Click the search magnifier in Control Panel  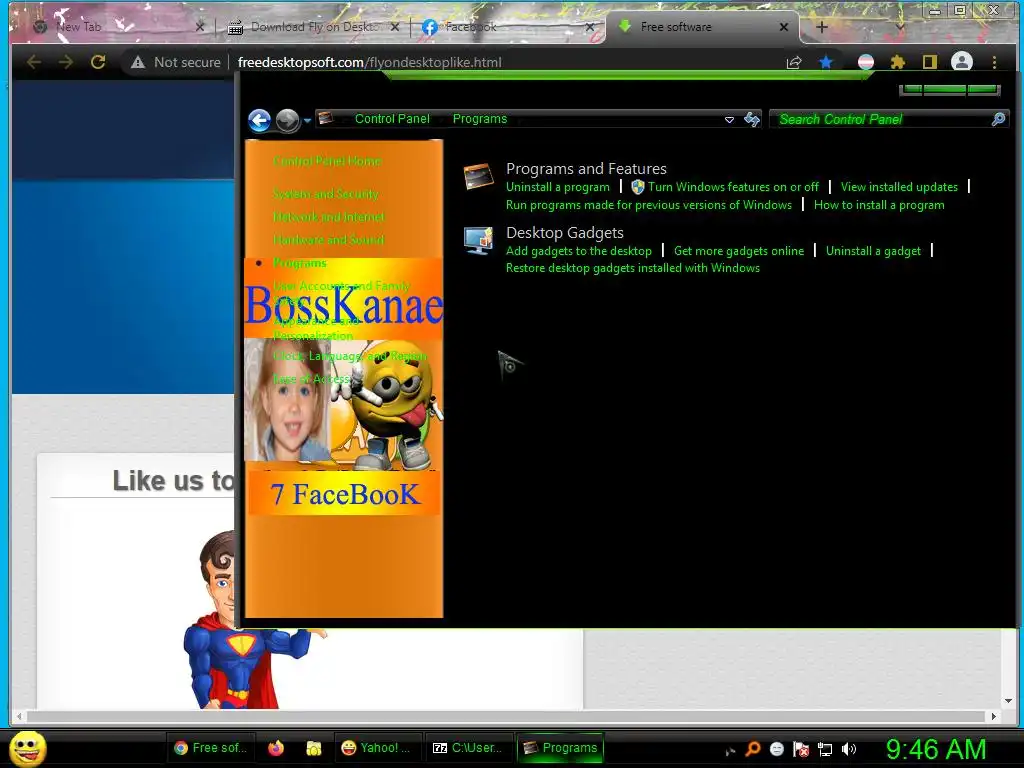click(998, 119)
